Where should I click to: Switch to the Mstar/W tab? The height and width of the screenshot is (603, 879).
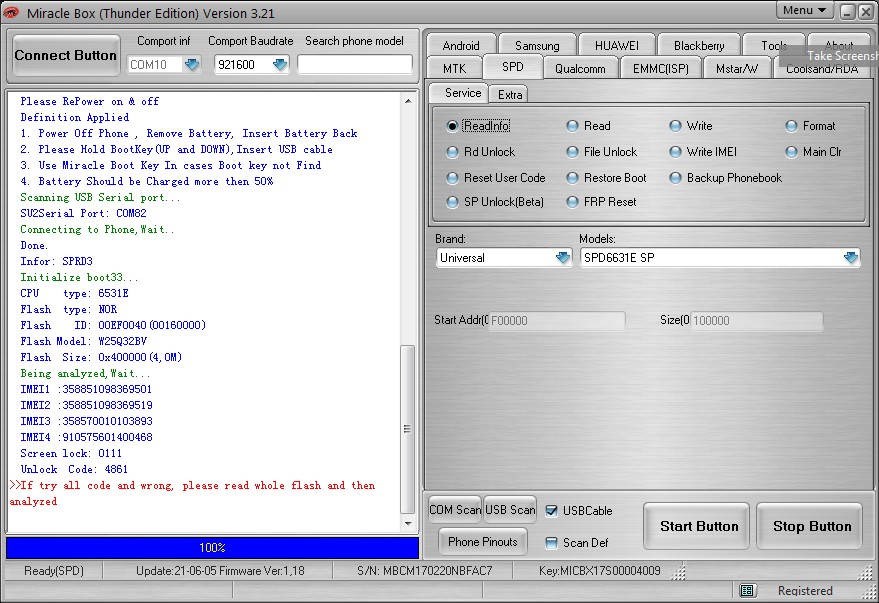[x=737, y=68]
